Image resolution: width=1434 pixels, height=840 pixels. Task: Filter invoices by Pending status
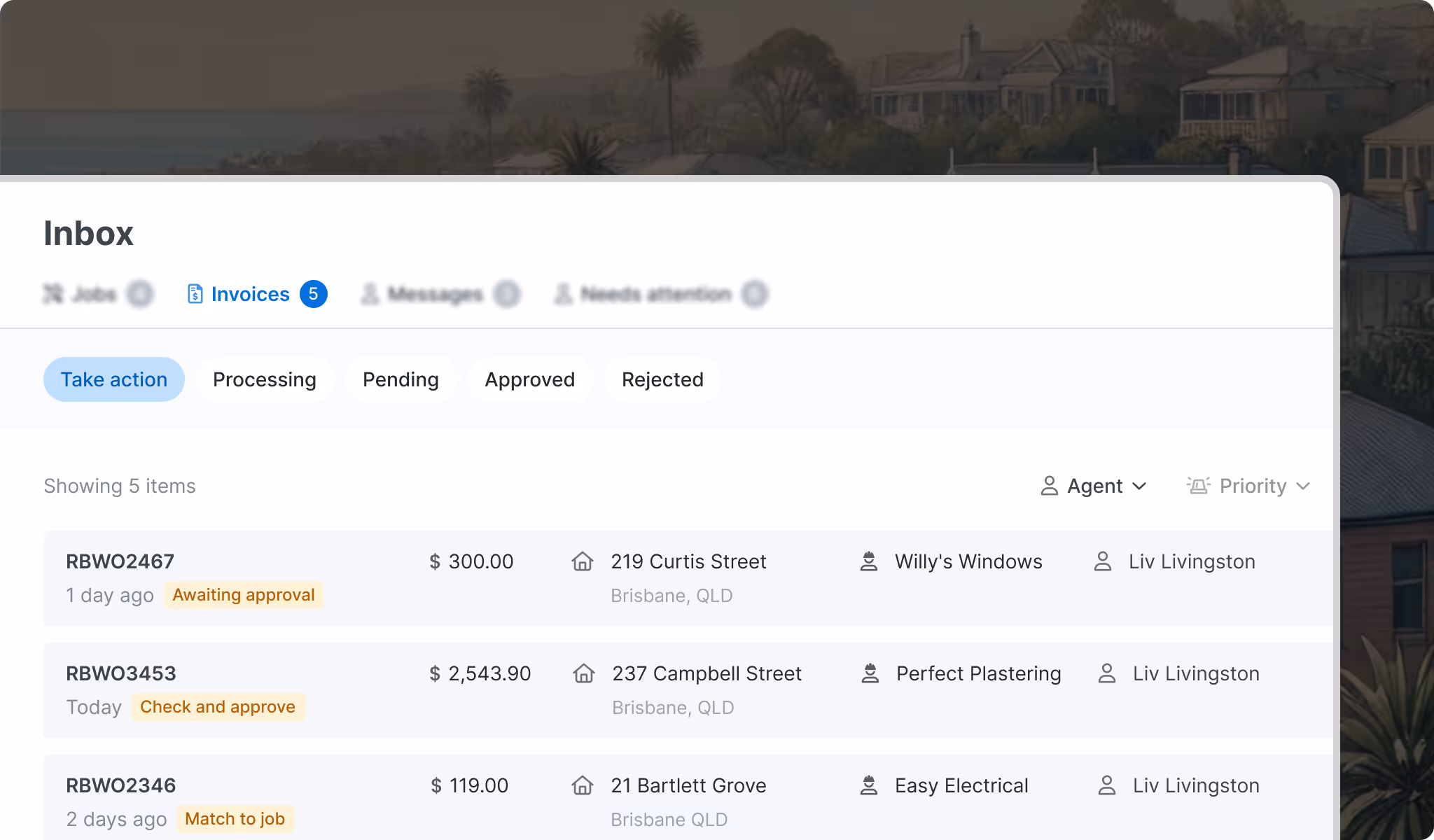pyautogui.click(x=401, y=379)
